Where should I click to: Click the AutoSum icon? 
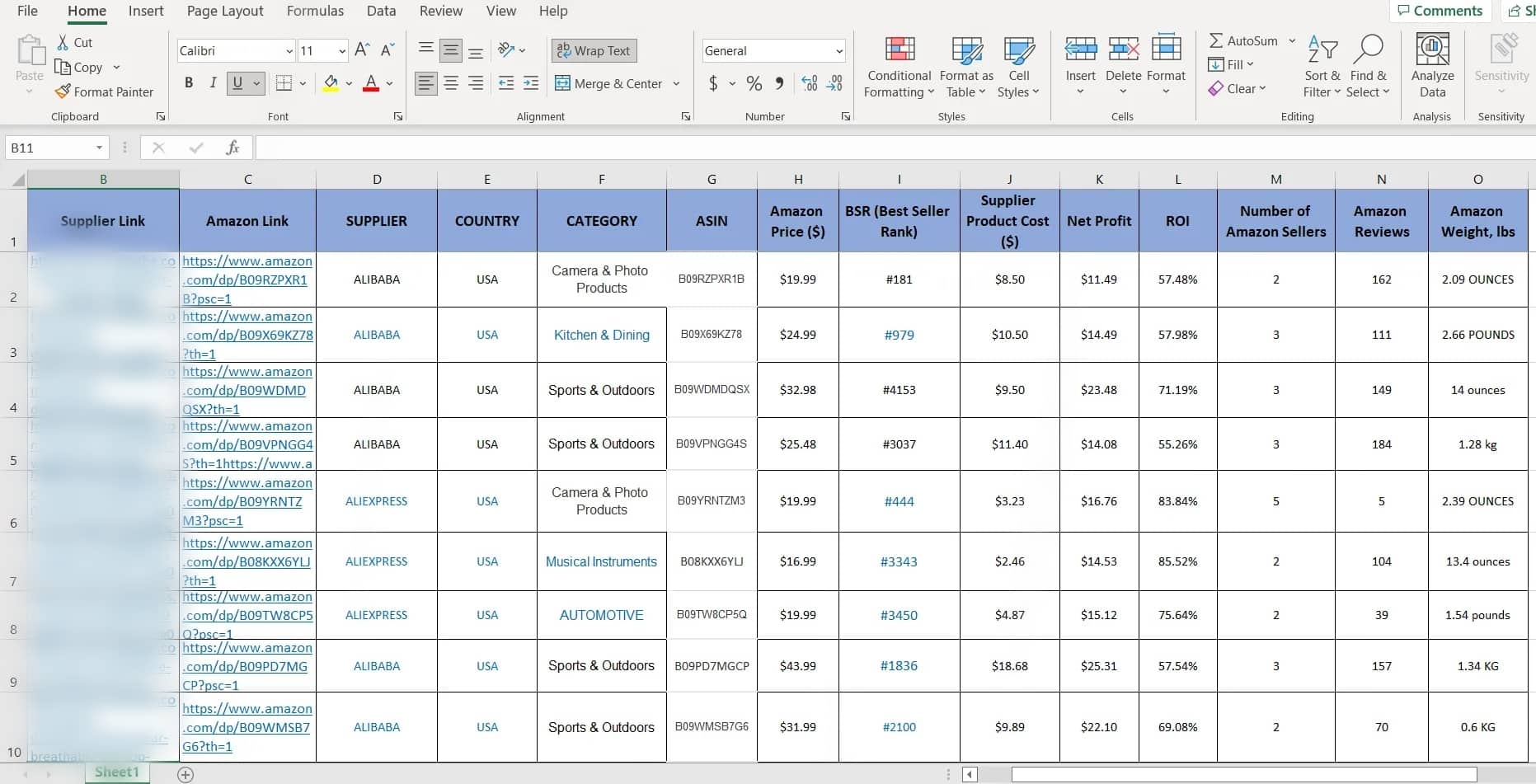pos(1216,40)
